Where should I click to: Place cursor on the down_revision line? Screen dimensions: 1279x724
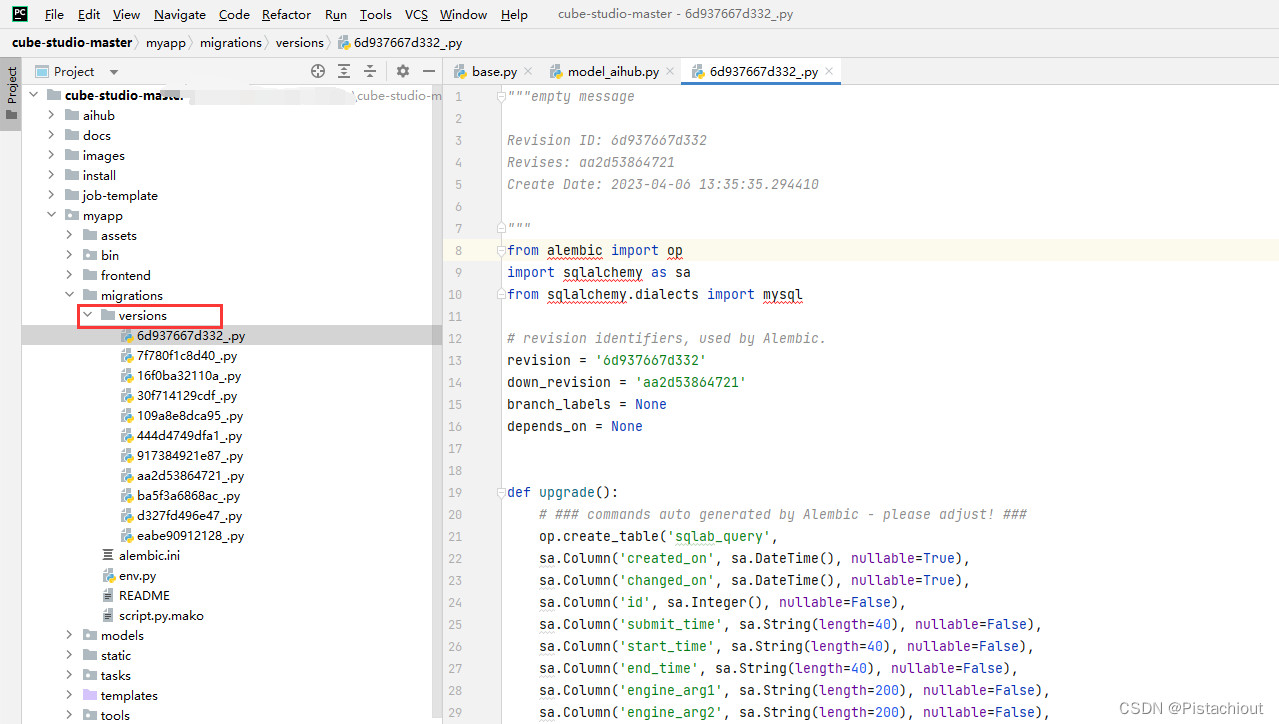pyautogui.click(x=627, y=382)
